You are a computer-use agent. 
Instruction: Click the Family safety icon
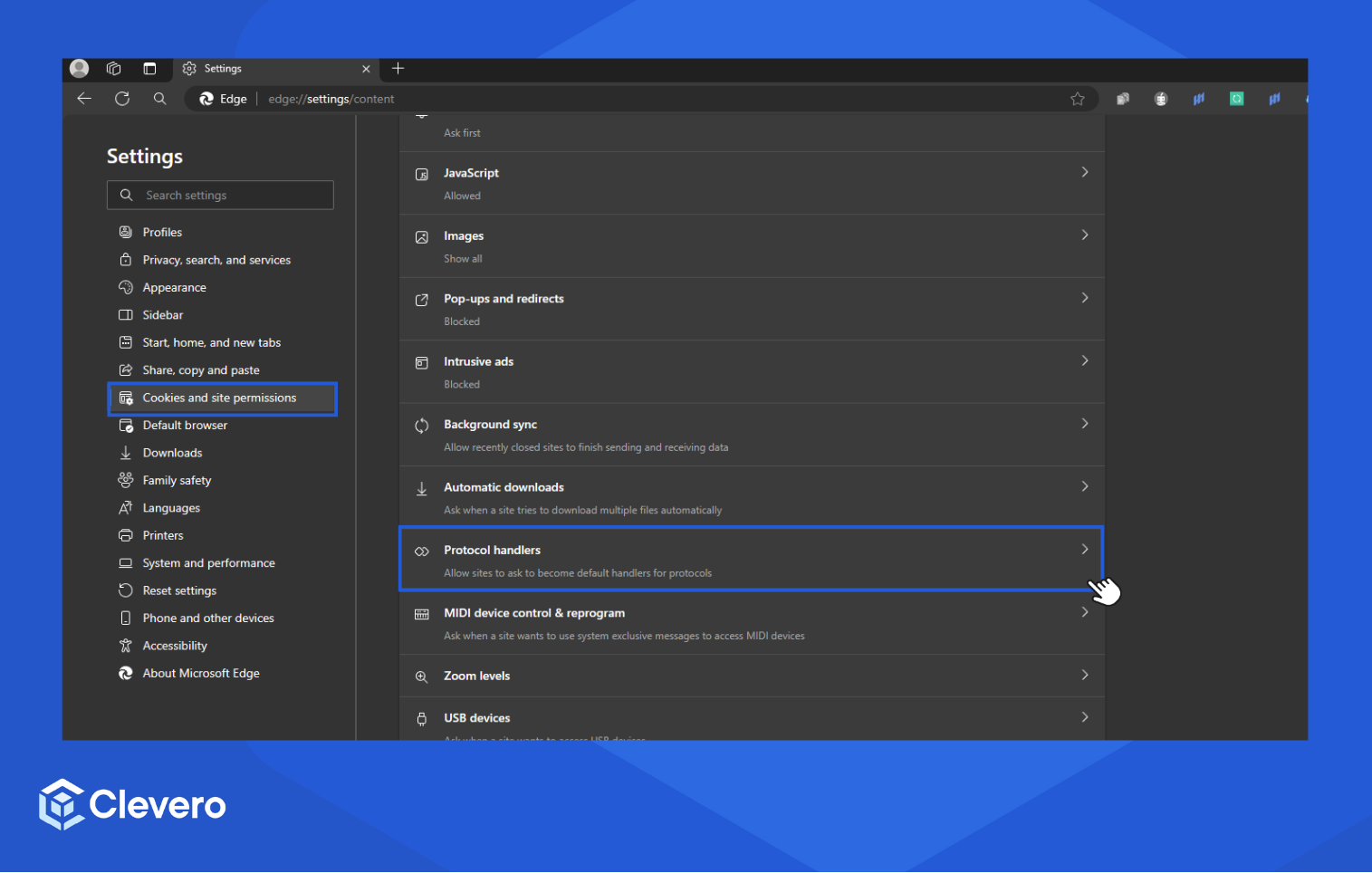click(126, 481)
